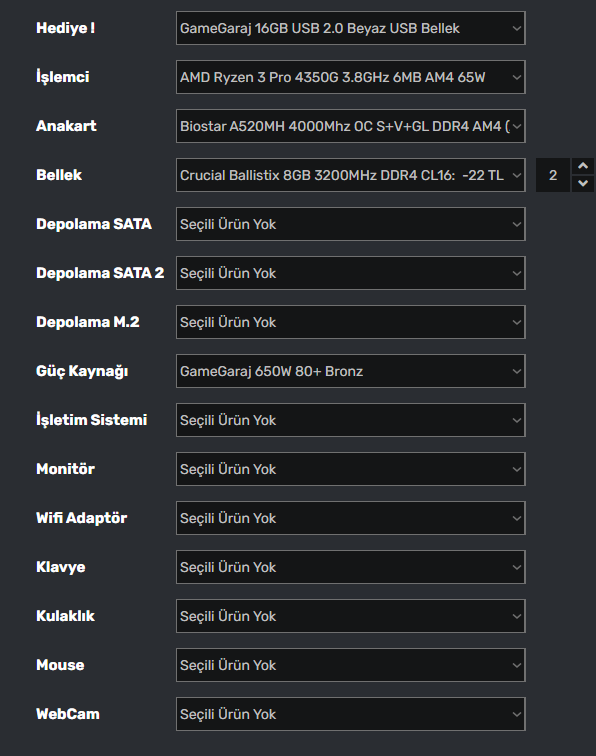Expand the Monitör dropdown

click(351, 469)
